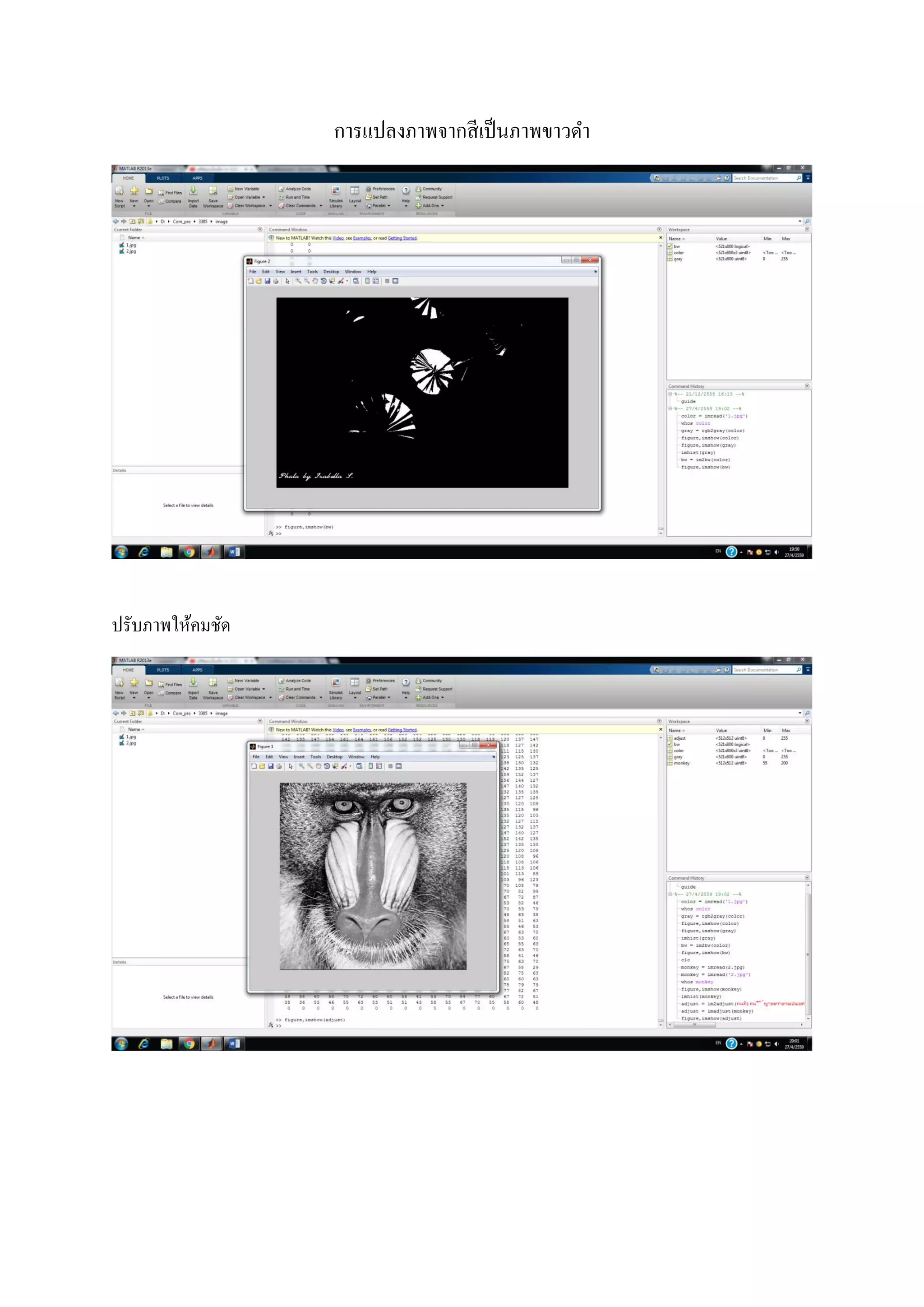Select monkey variable in Workspace panel
Screen dimensions: 924x1307
(x=682, y=763)
